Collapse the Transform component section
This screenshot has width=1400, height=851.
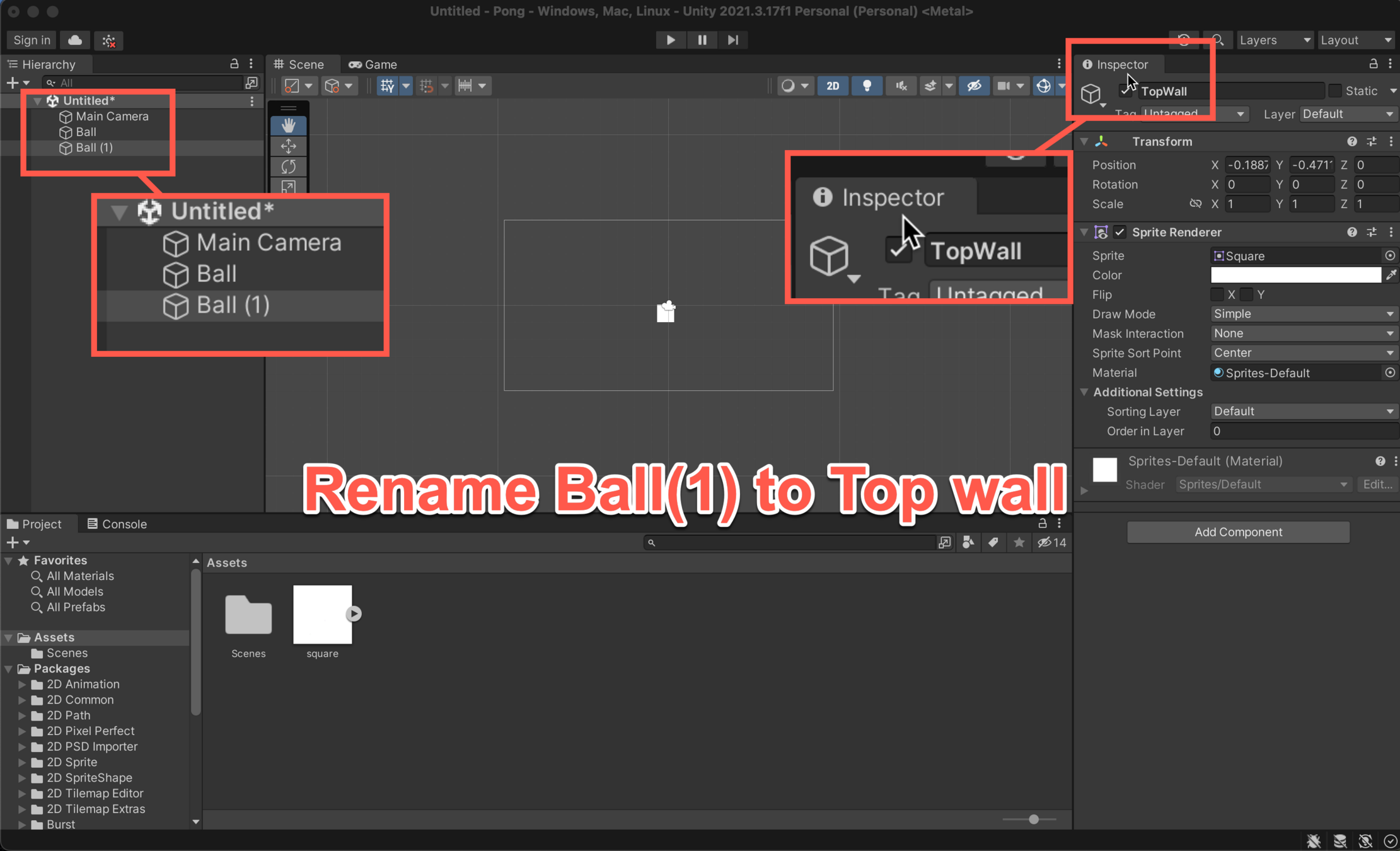coord(1084,141)
